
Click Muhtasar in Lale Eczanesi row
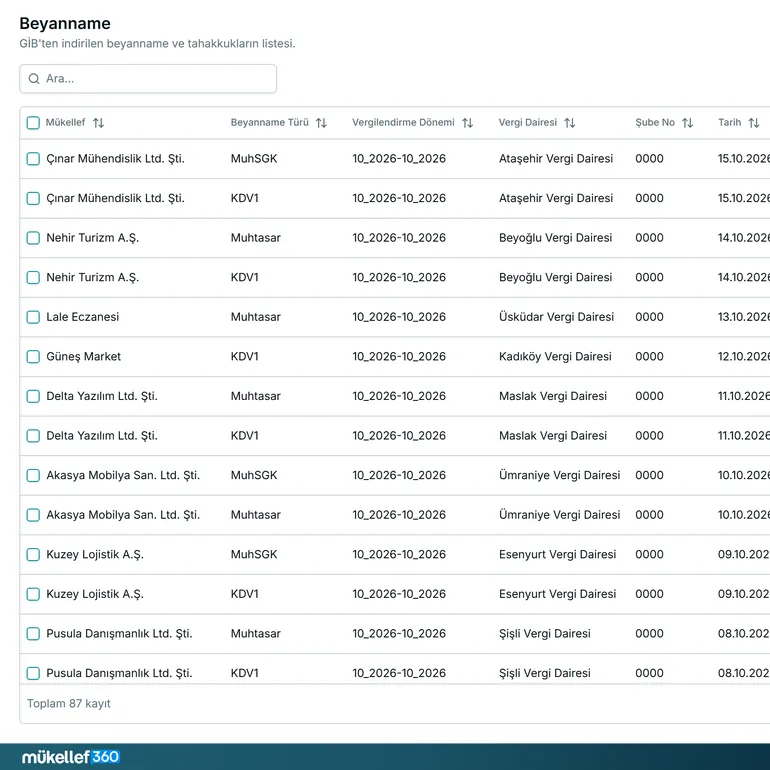[256, 317]
